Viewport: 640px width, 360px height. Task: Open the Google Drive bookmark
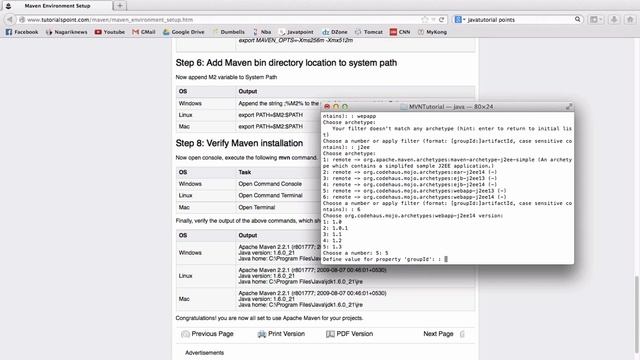tap(184, 32)
